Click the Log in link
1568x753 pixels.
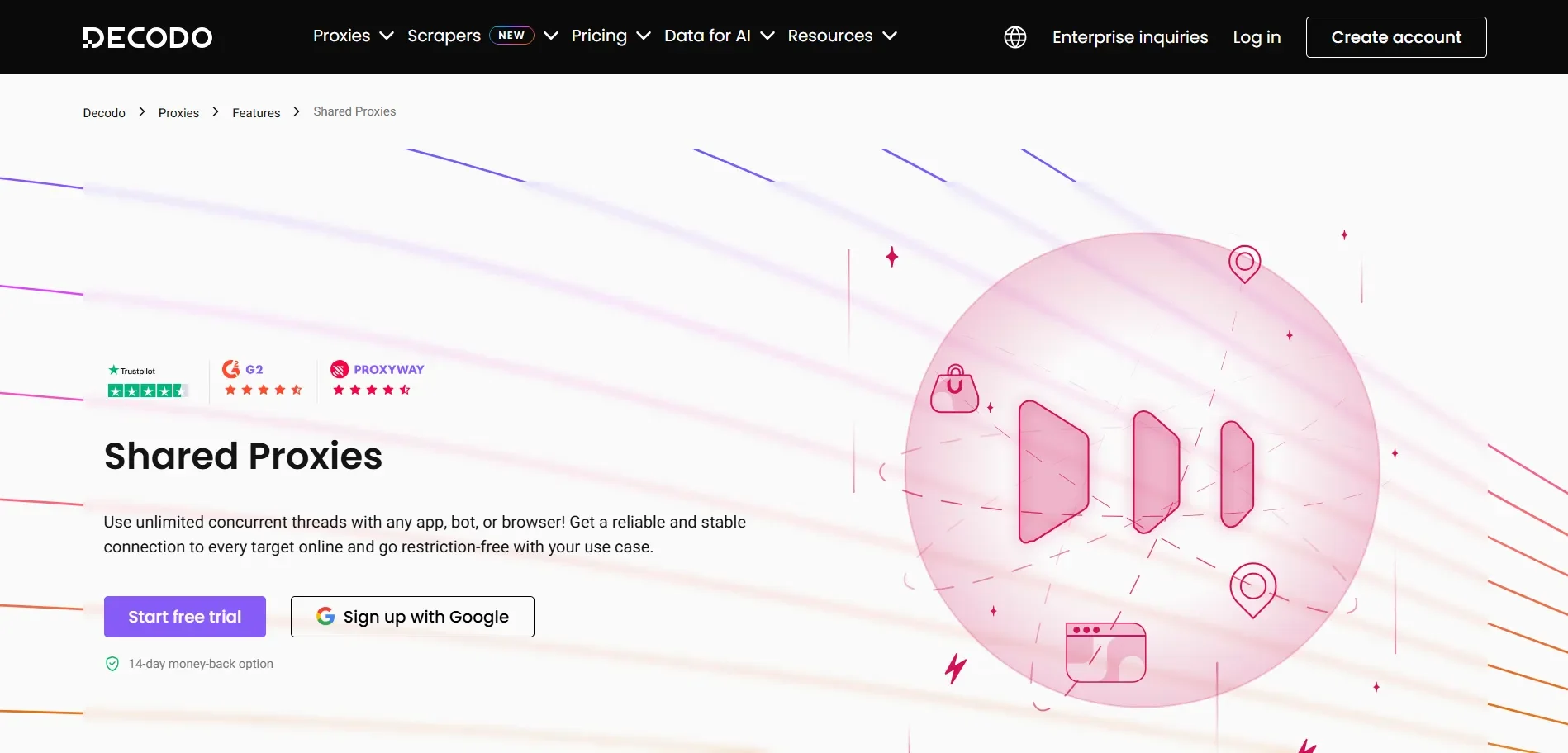click(x=1257, y=37)
